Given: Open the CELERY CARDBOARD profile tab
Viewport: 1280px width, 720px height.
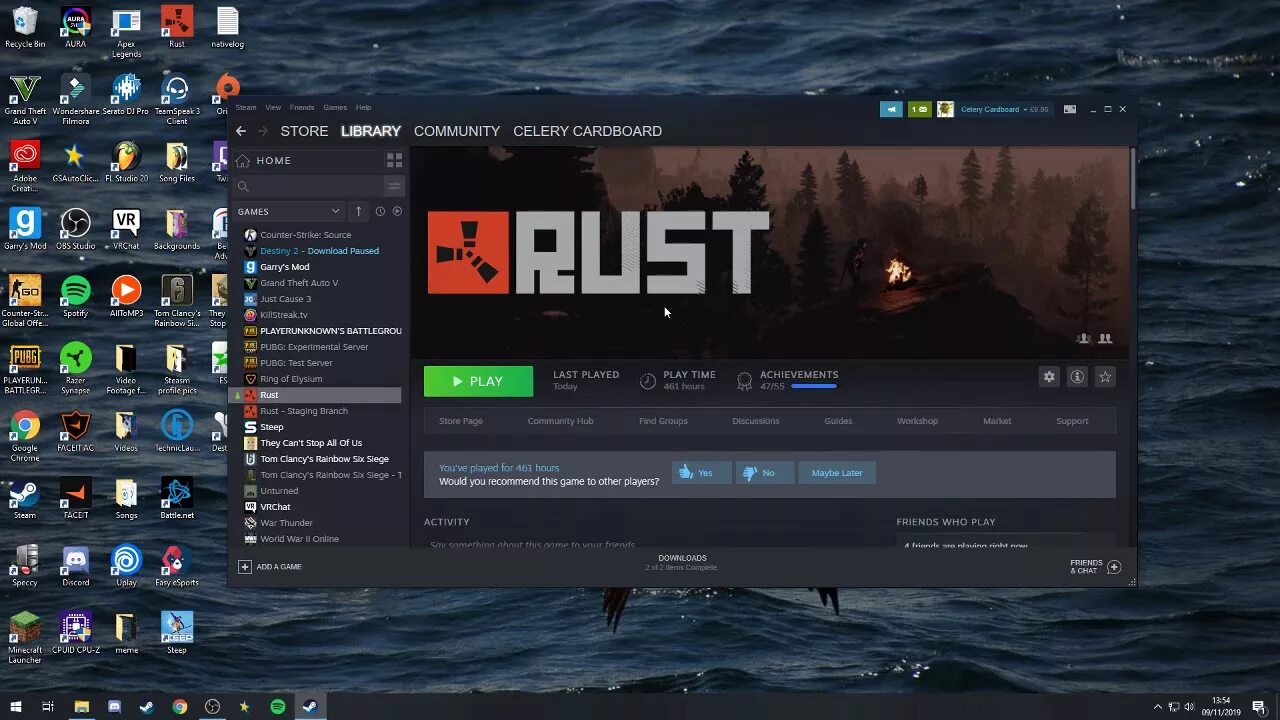Looking at the screenshot, I should (x=587, y=131).
